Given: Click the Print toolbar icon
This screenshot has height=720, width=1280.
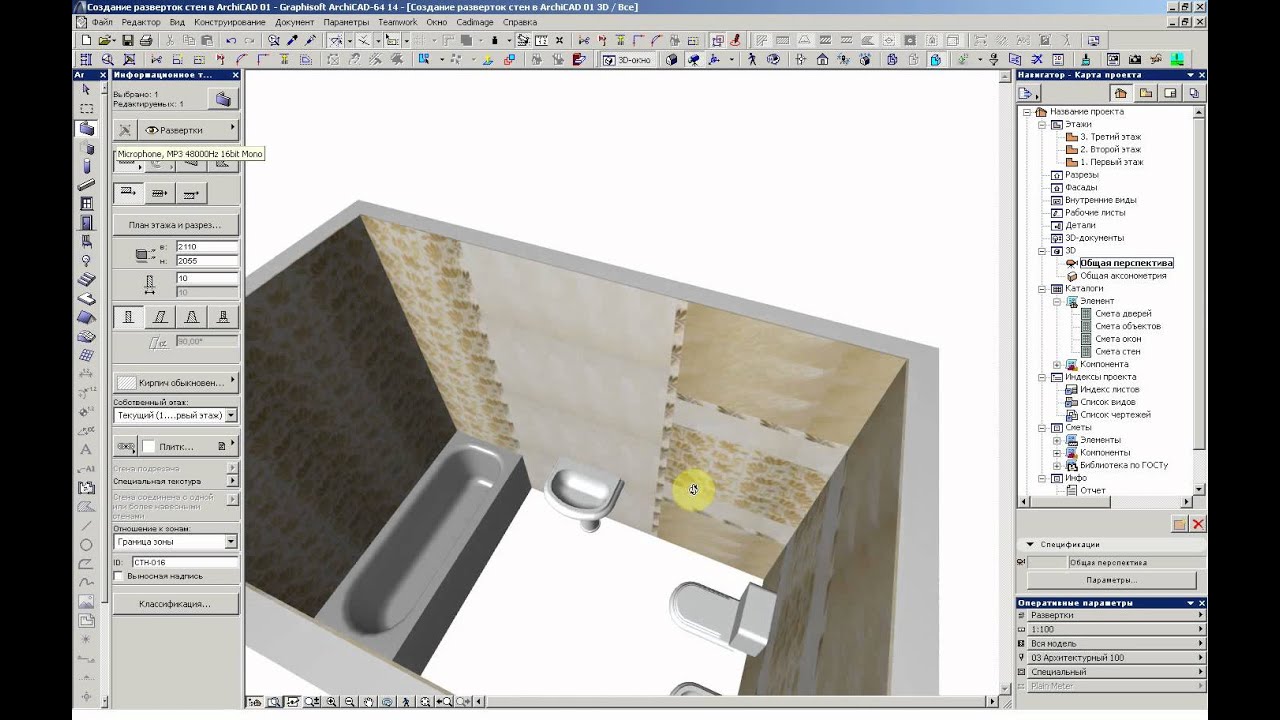Looking at the screenshot, I should pyautogui.click(x=146, y=40).
